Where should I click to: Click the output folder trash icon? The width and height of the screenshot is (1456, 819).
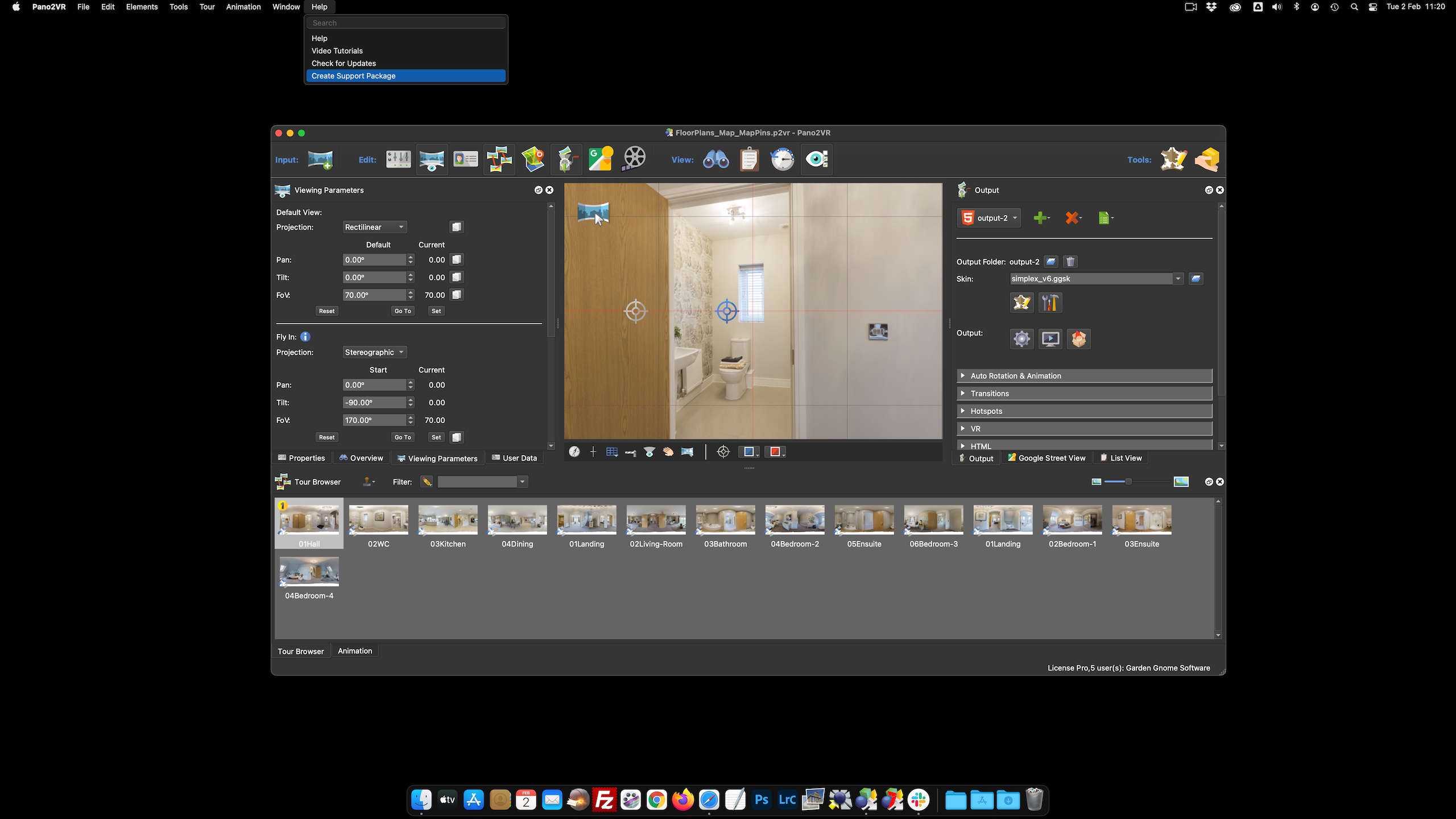[x=1070, y=262]
